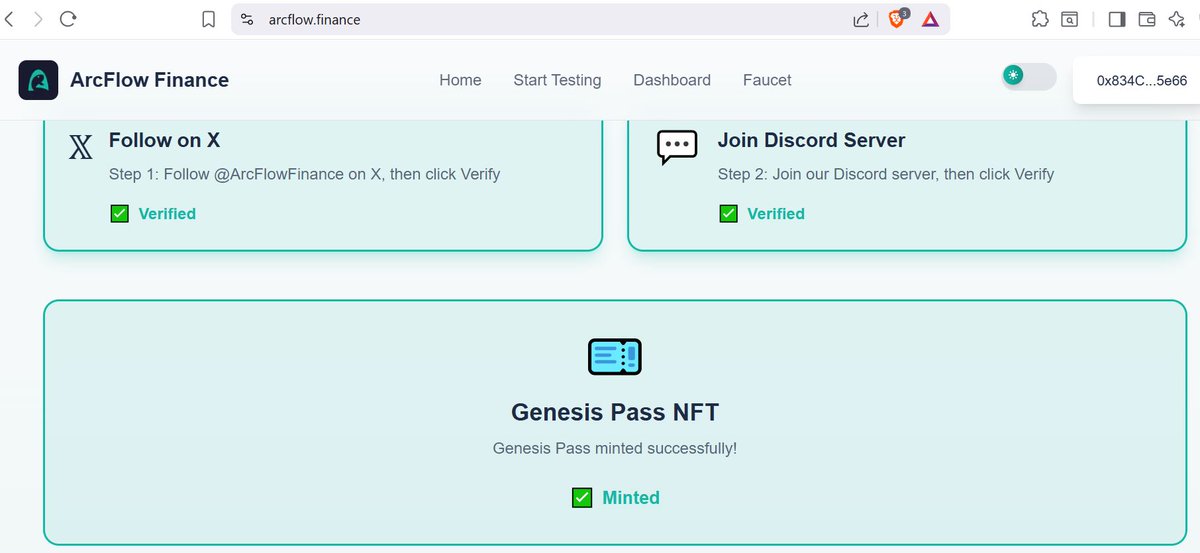The image size is (1200, 553).
Task: Click the Verified label under Join Discord Server
Action: [x=776, y=213]
